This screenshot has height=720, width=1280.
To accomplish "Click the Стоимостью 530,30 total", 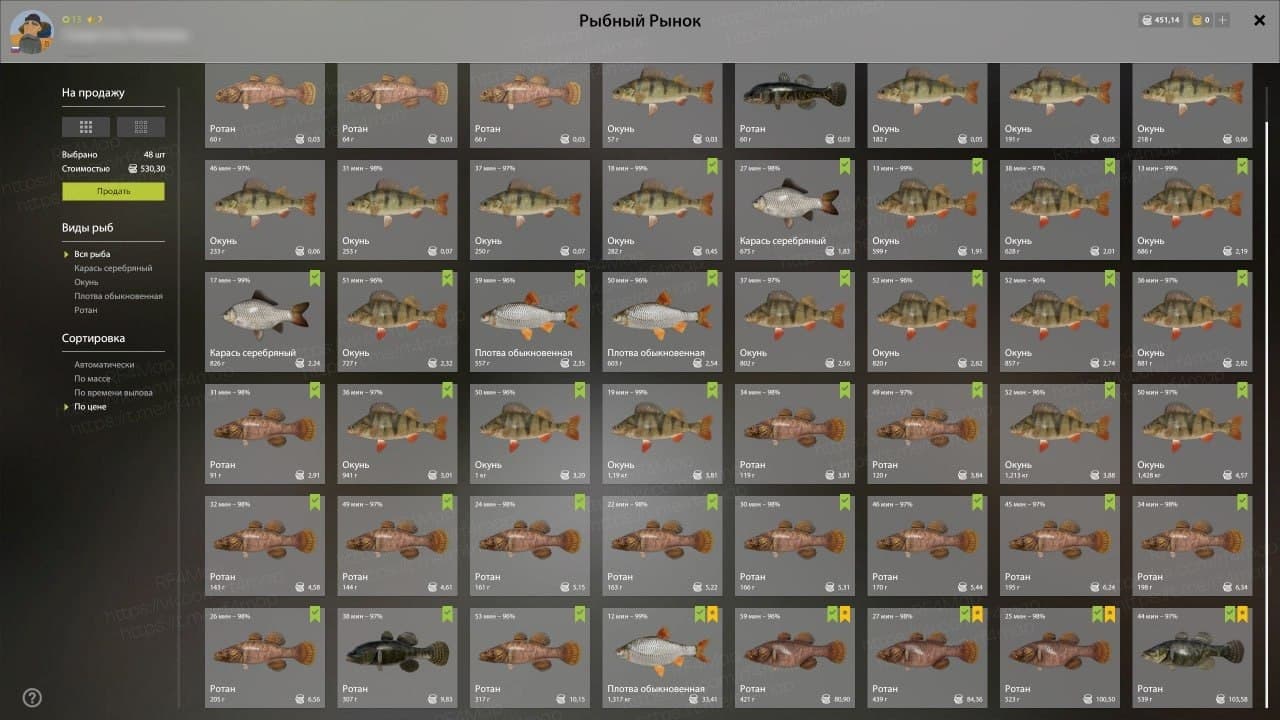I will click(x=113, y=169).
